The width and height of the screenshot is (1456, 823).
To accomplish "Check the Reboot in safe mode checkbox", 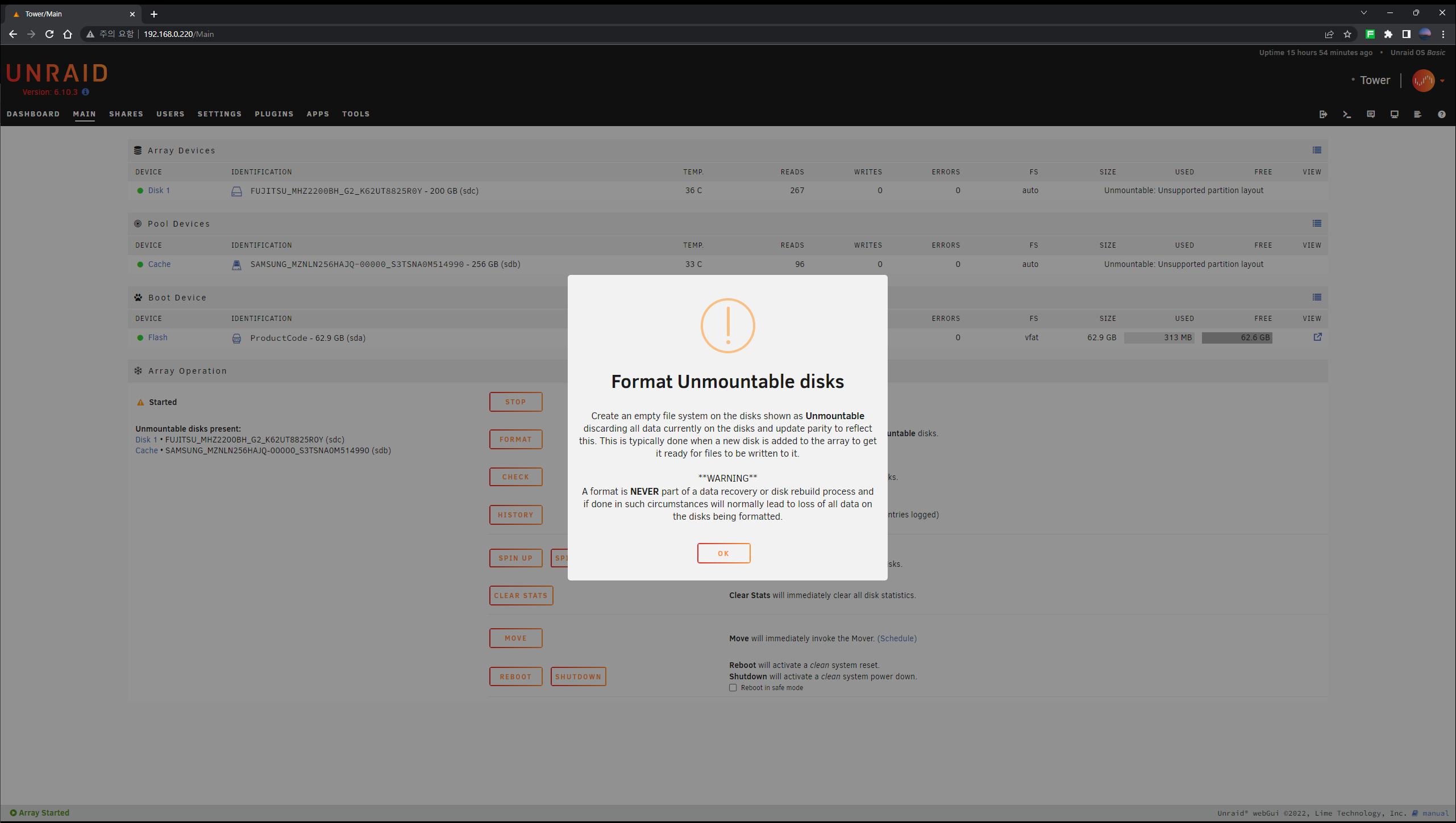I will point(733,688).
